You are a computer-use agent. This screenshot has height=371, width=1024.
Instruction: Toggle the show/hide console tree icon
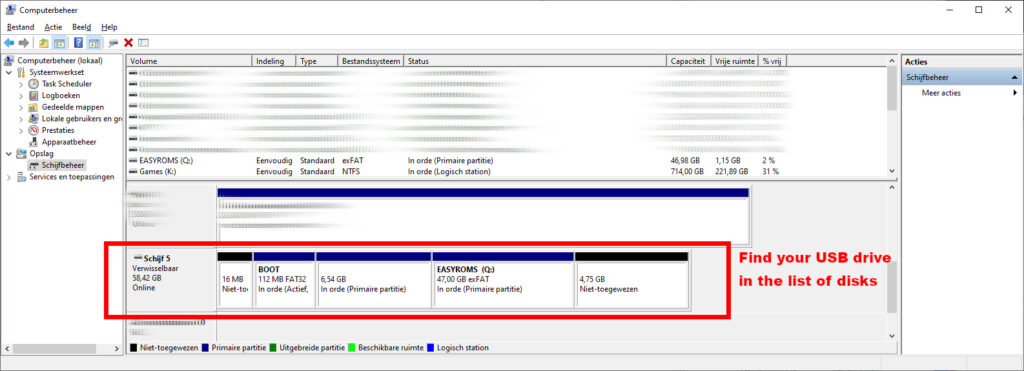[x=59, y=42]
